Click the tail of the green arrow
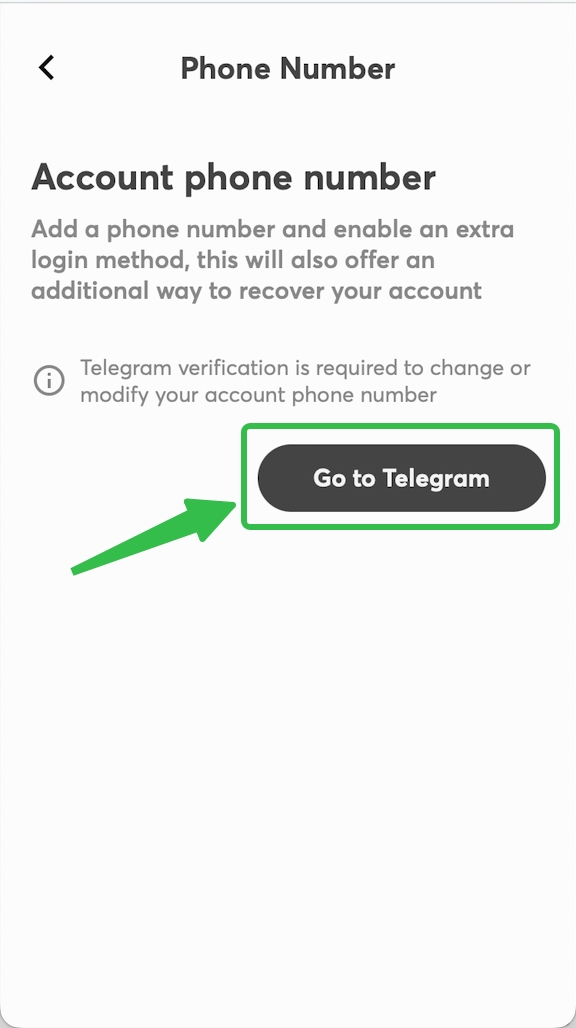The width and height of the screenshot is (576, 1028). click(82, 568)
